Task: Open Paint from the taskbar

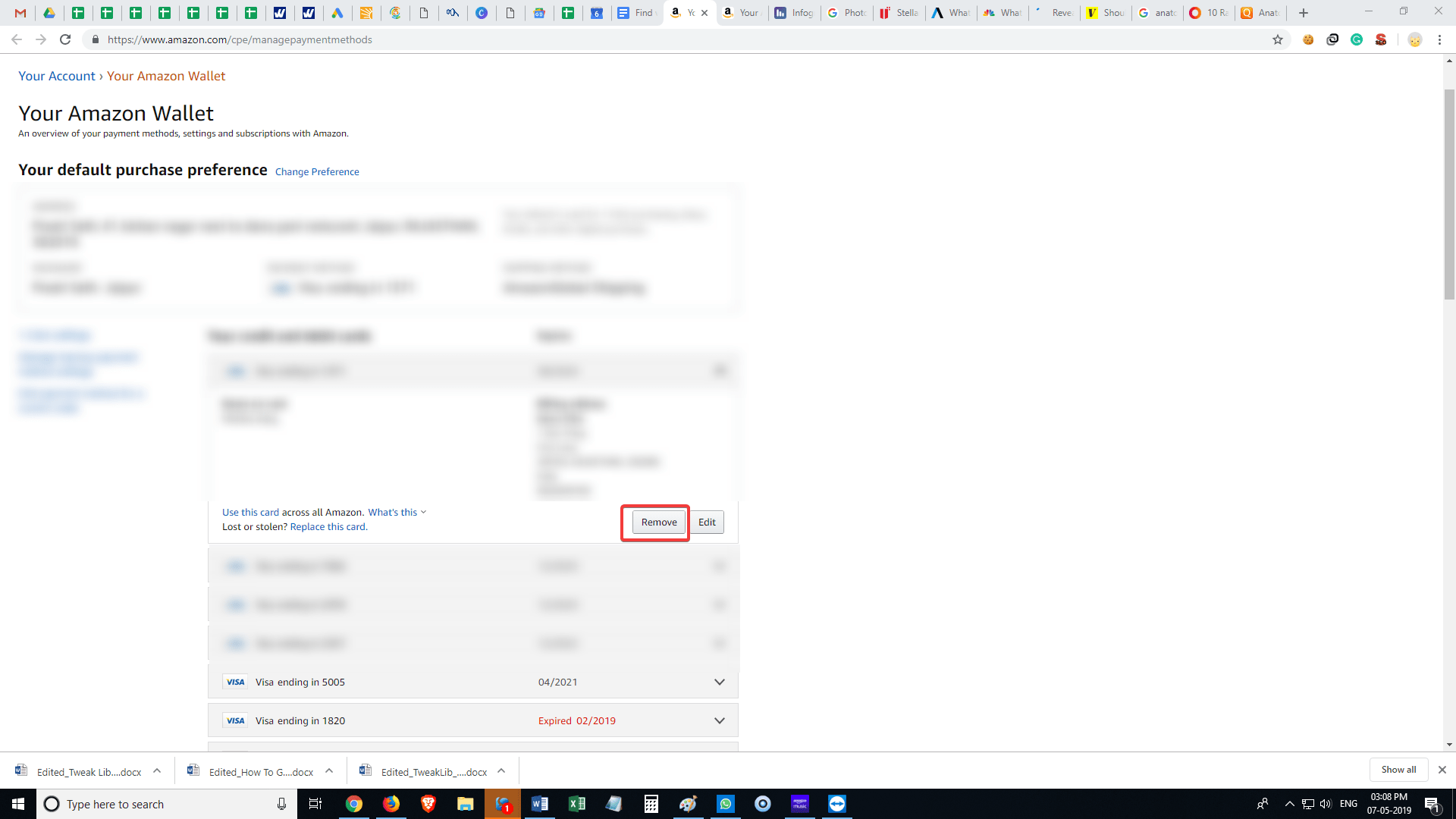Action: [689, 804]
